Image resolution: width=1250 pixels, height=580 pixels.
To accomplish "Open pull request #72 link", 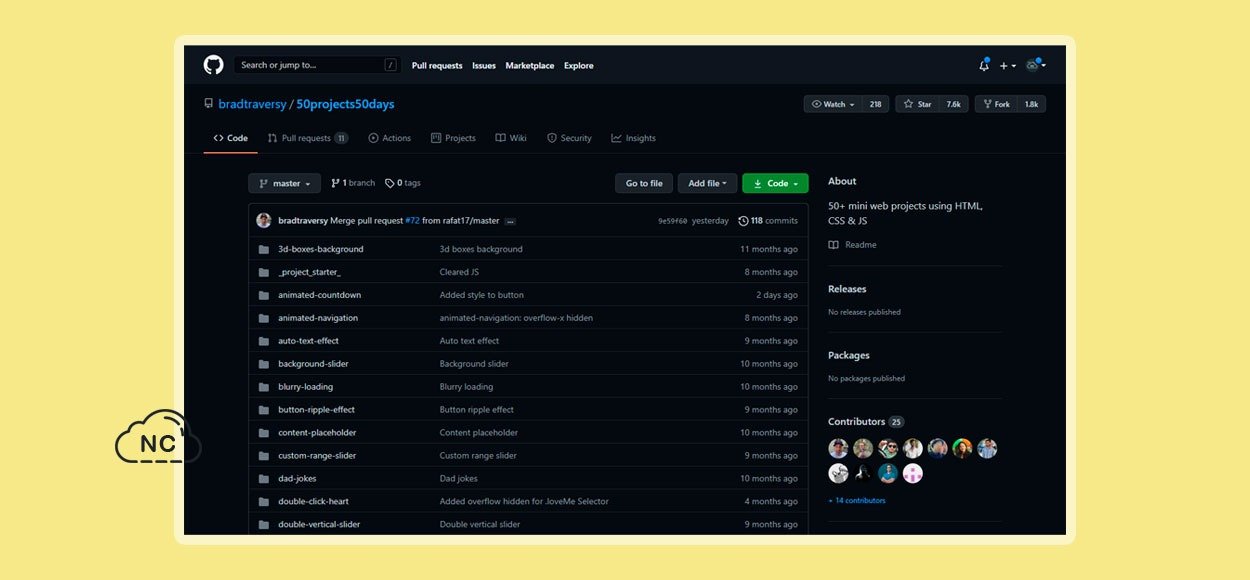I will click(x=412, y=220).
